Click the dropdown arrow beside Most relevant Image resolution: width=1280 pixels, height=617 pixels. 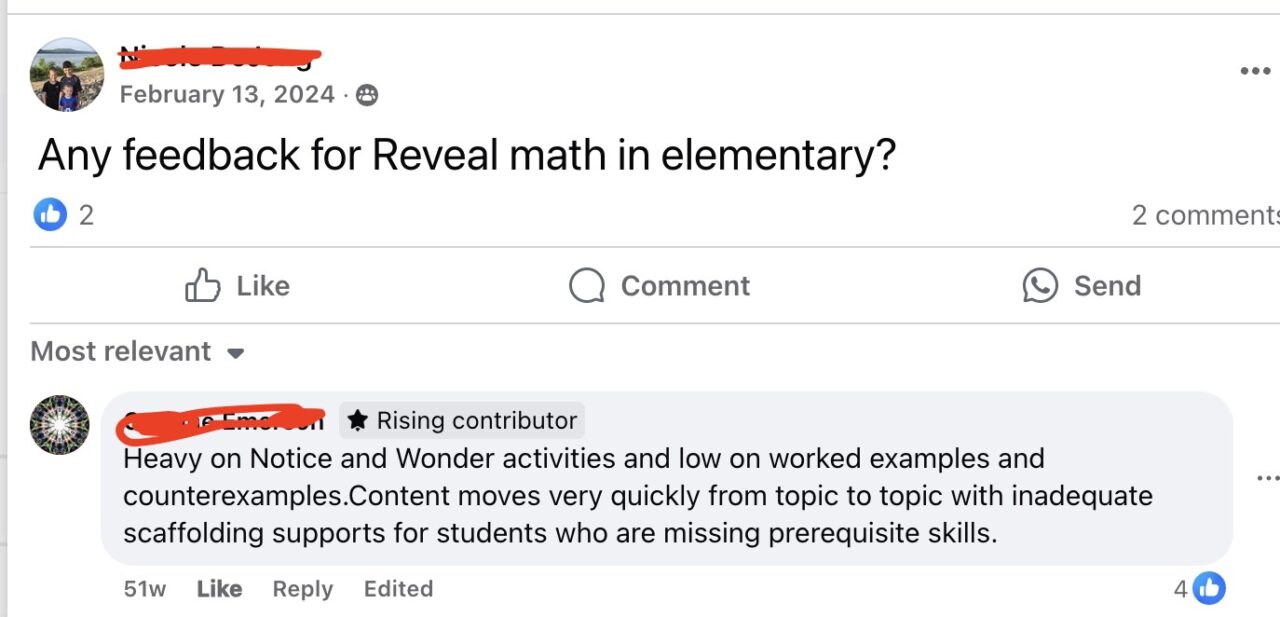coord(236,353)
